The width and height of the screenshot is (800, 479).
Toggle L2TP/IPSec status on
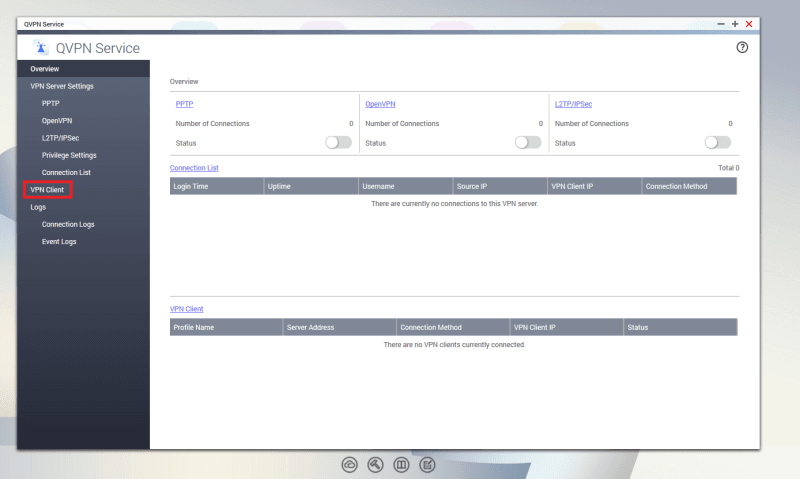tap(718, 143)
